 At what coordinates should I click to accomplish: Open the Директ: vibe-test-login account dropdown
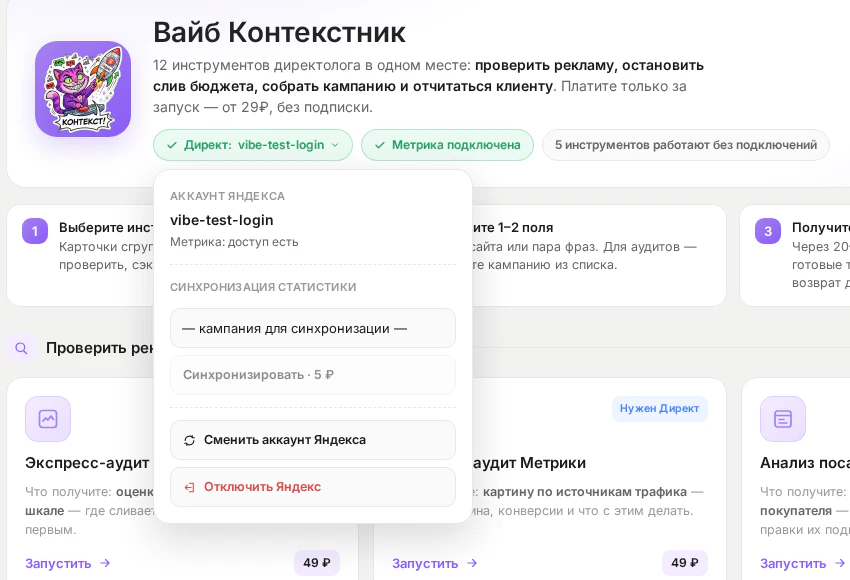(x=253, y=145)
